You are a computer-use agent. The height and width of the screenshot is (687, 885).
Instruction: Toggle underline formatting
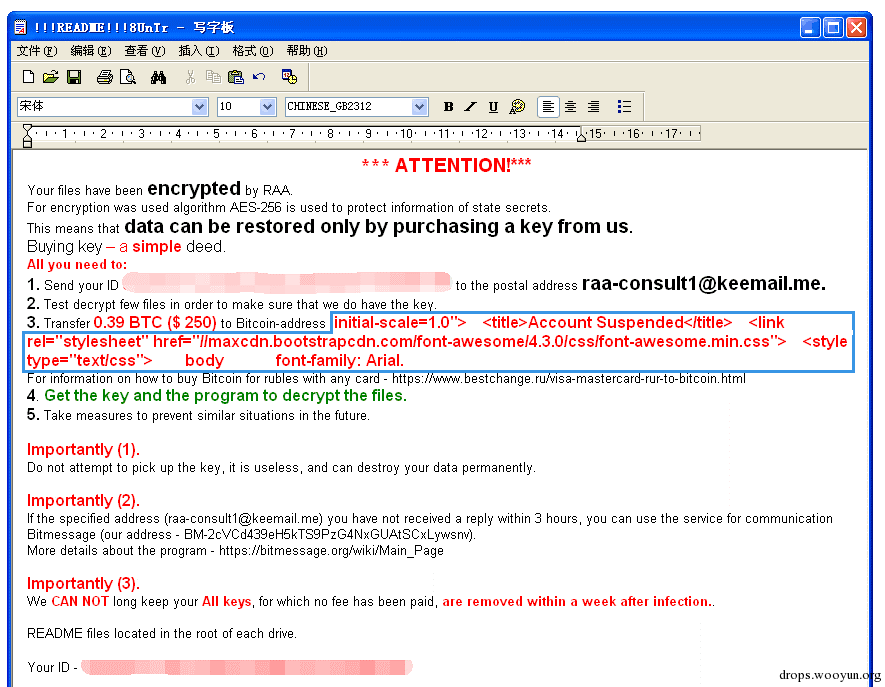pyautogui.click(x=493, y=107)
